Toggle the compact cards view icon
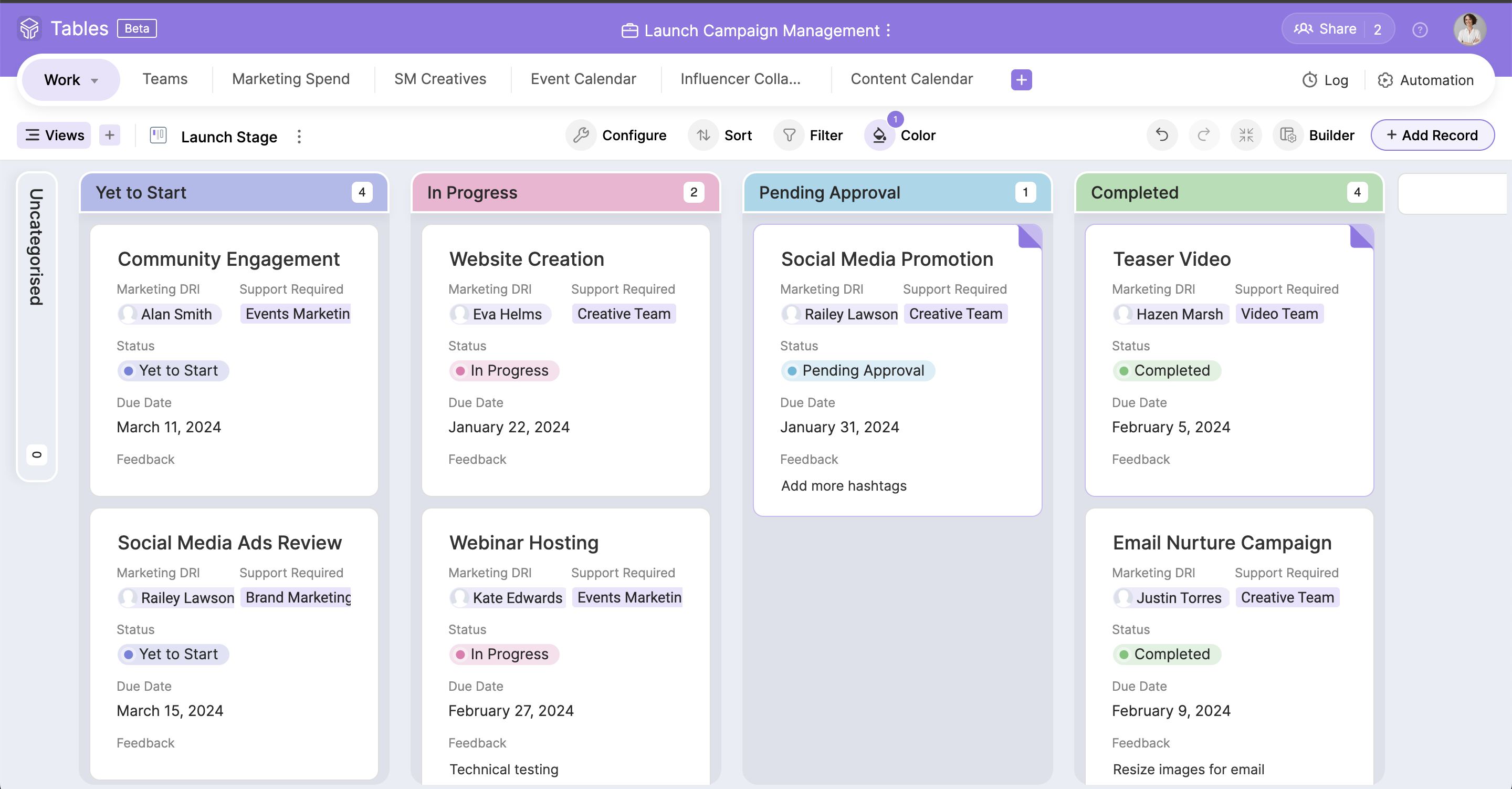This screenshot has width=1512, height=789. pyautogui.click(x=1246, y=134)
